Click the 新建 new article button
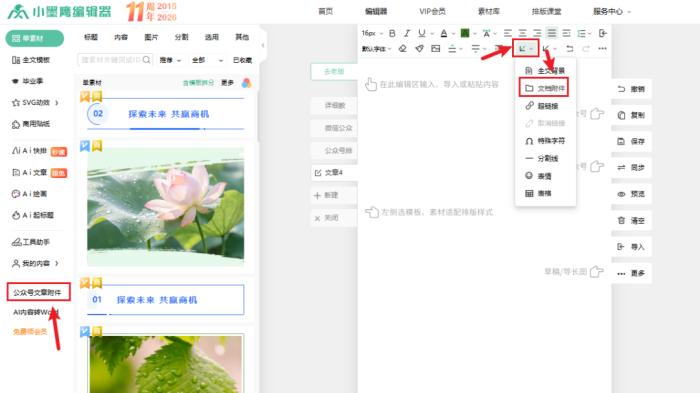The image size is (700, 393). tap(334, 195)
